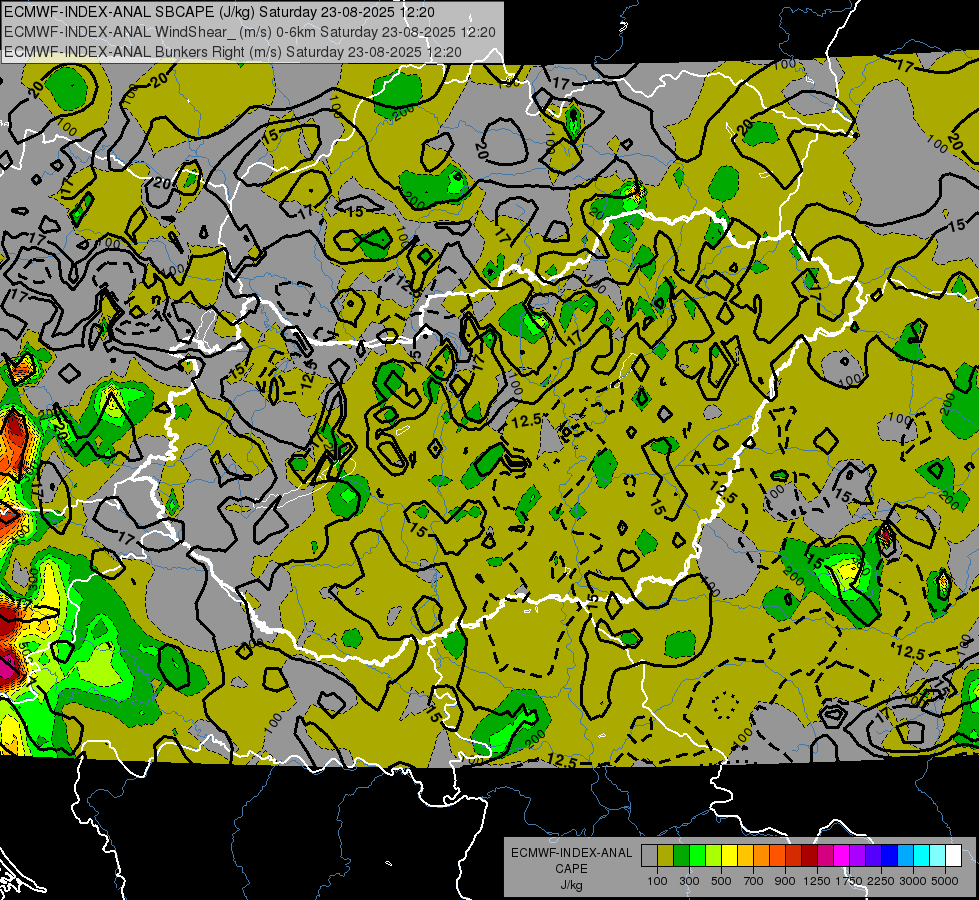Click the white swatch at the legend end
Image resolution: width=979 pixels, height=900 pixels.
click(954, 856)
